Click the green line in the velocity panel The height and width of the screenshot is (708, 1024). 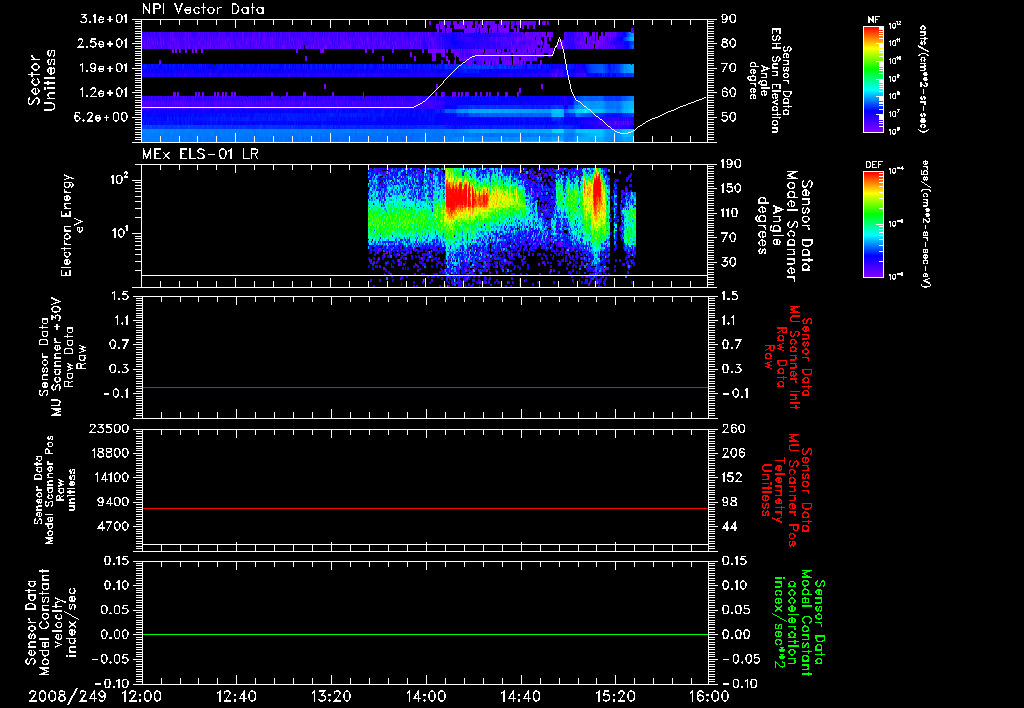[x=425, y=634]
